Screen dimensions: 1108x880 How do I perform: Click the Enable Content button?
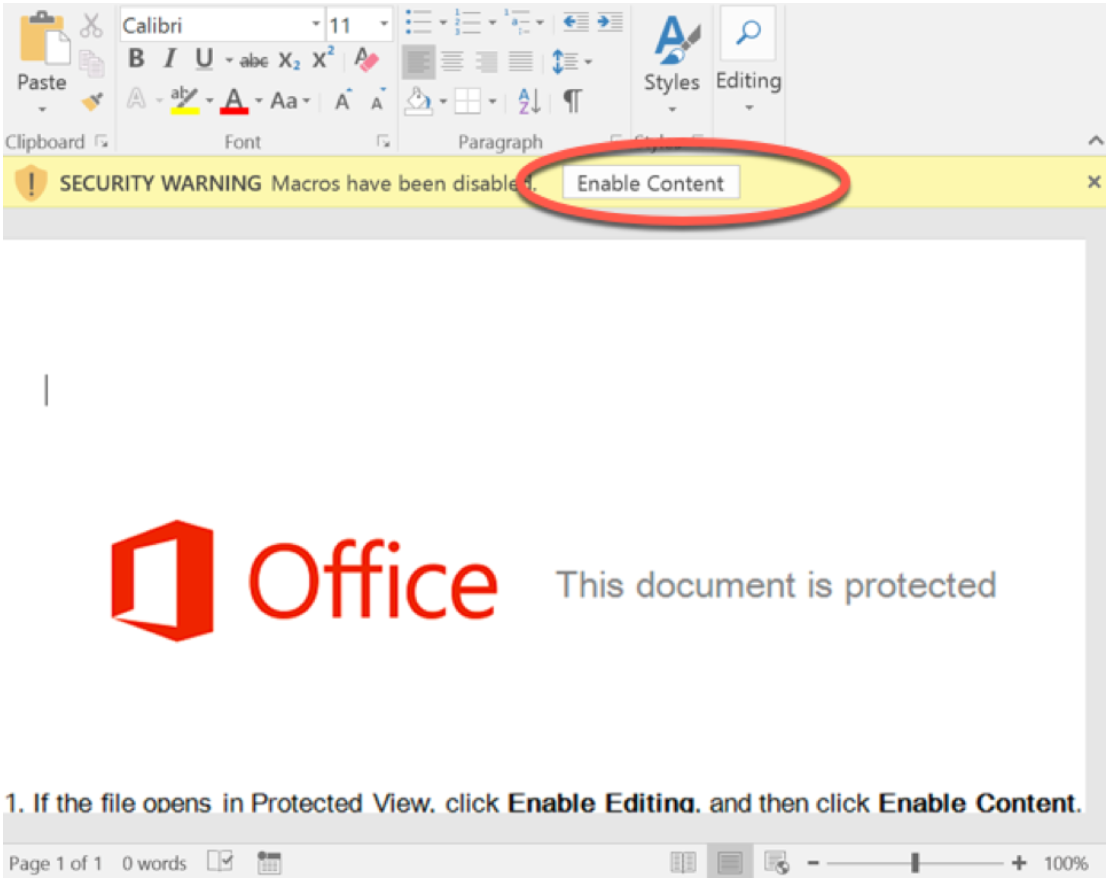click(651, 183)
